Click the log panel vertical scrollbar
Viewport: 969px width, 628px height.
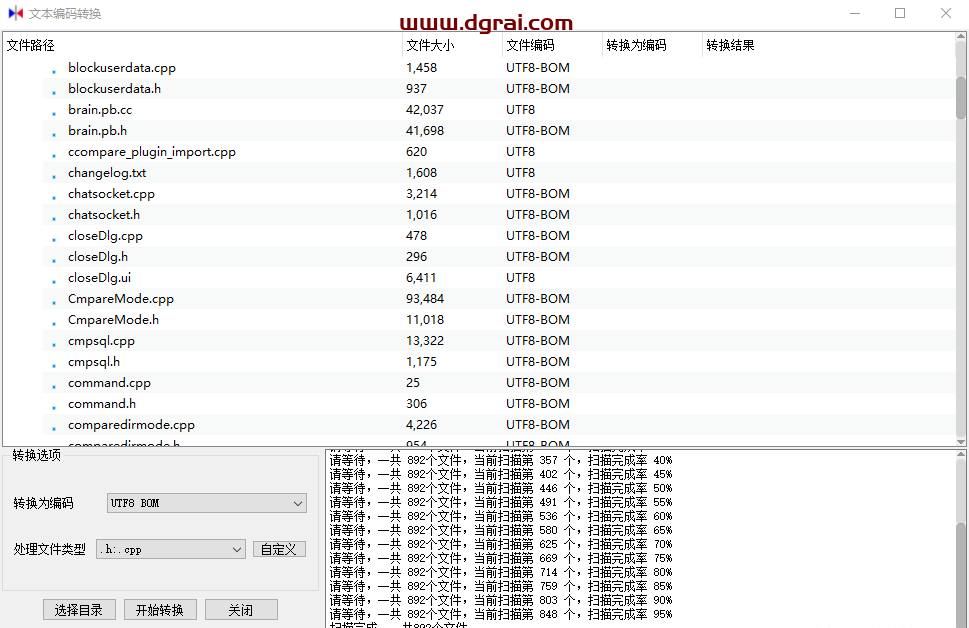(961, 540)
